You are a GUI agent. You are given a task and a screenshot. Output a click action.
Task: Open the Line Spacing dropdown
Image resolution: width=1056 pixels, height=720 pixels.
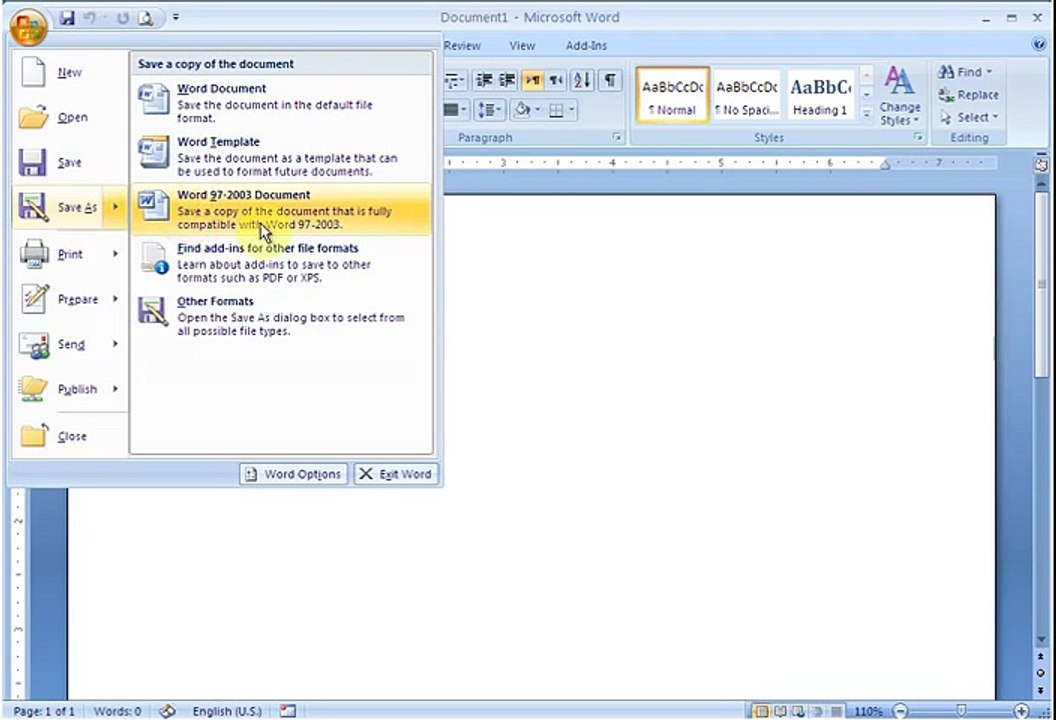(490, 110)
